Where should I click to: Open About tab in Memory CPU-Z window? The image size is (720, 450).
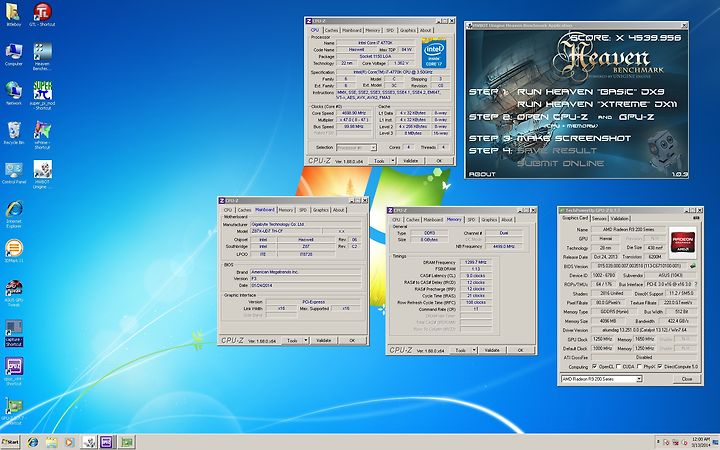(x=507, y=220)
